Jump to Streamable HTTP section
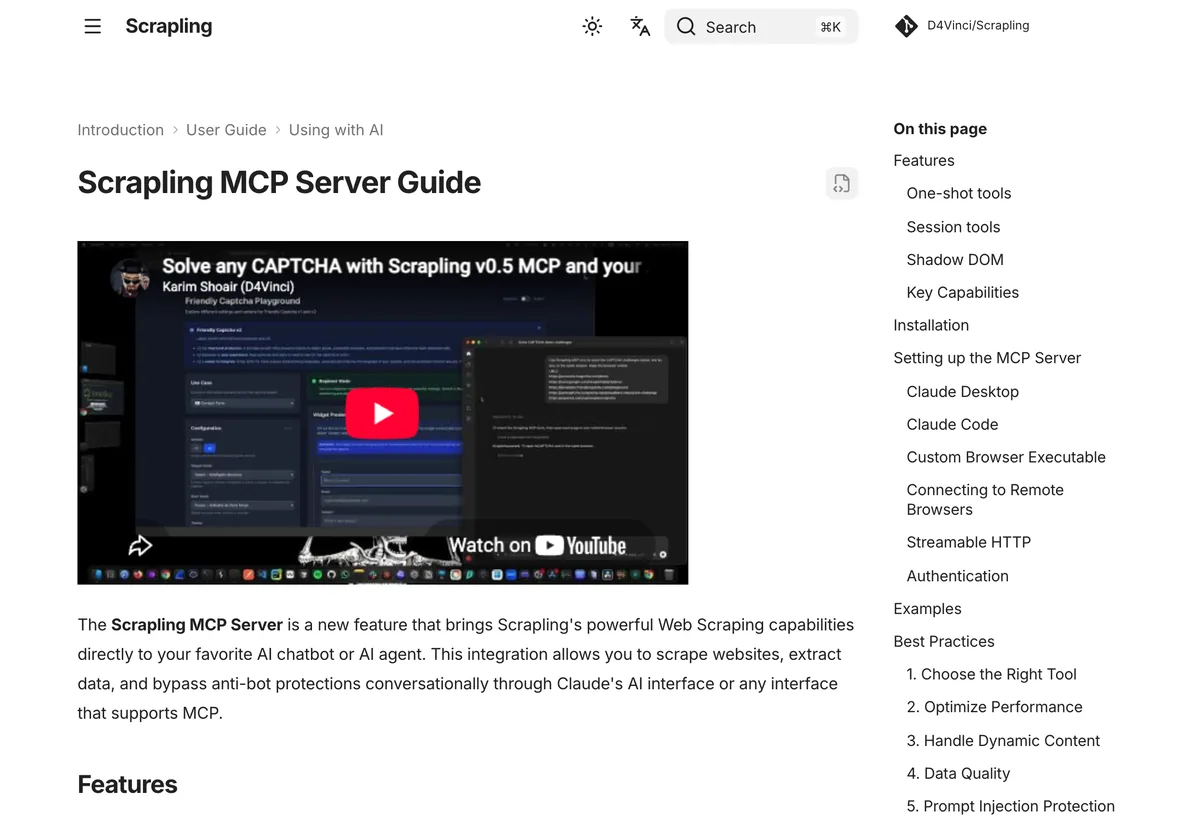 pos(969,542)
